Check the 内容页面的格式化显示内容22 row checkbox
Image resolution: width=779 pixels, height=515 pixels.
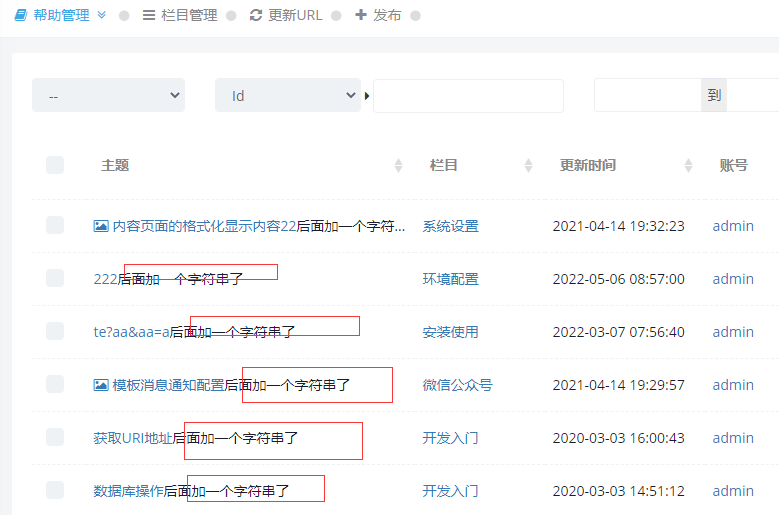click(55, 225)
